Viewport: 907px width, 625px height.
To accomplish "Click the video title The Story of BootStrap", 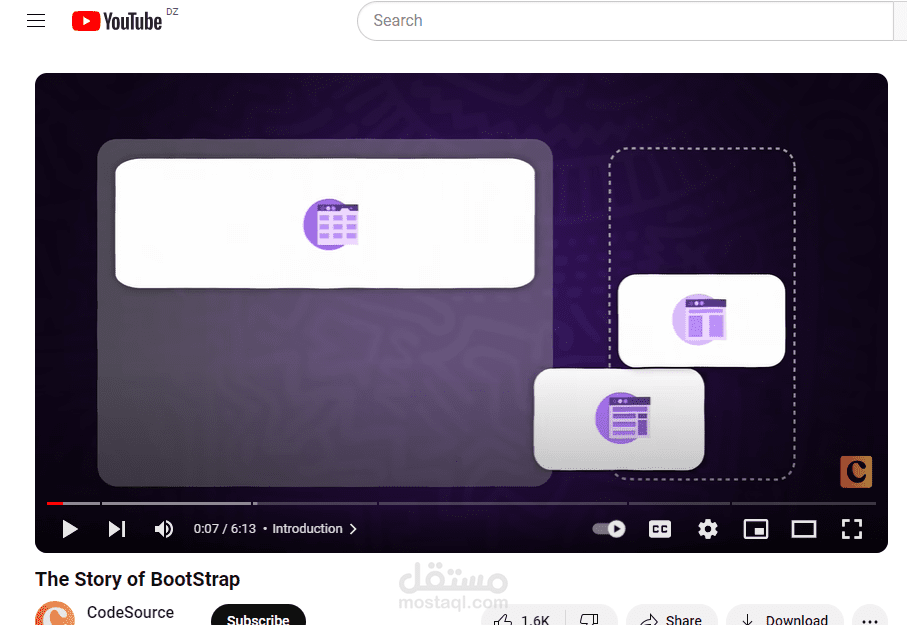I will [138, 579].
